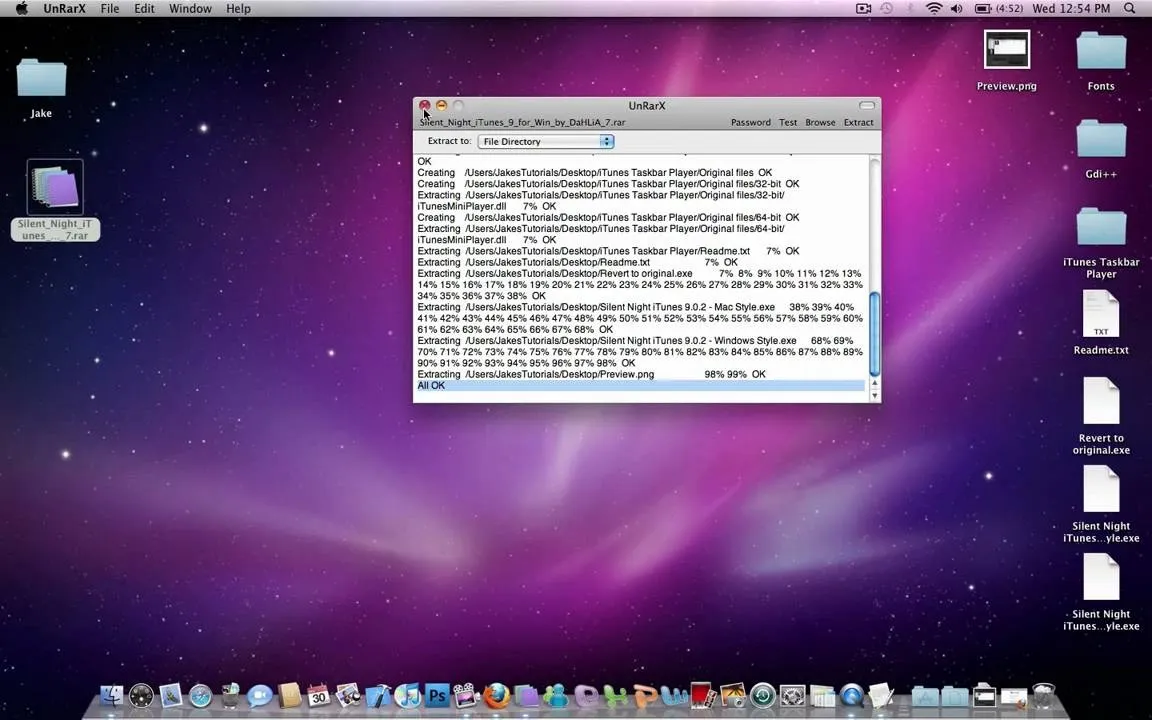The width and height of the screenshot is (1152, 720).
Task: Launch Firefox from the Dock
Action: tap(497, 695)
